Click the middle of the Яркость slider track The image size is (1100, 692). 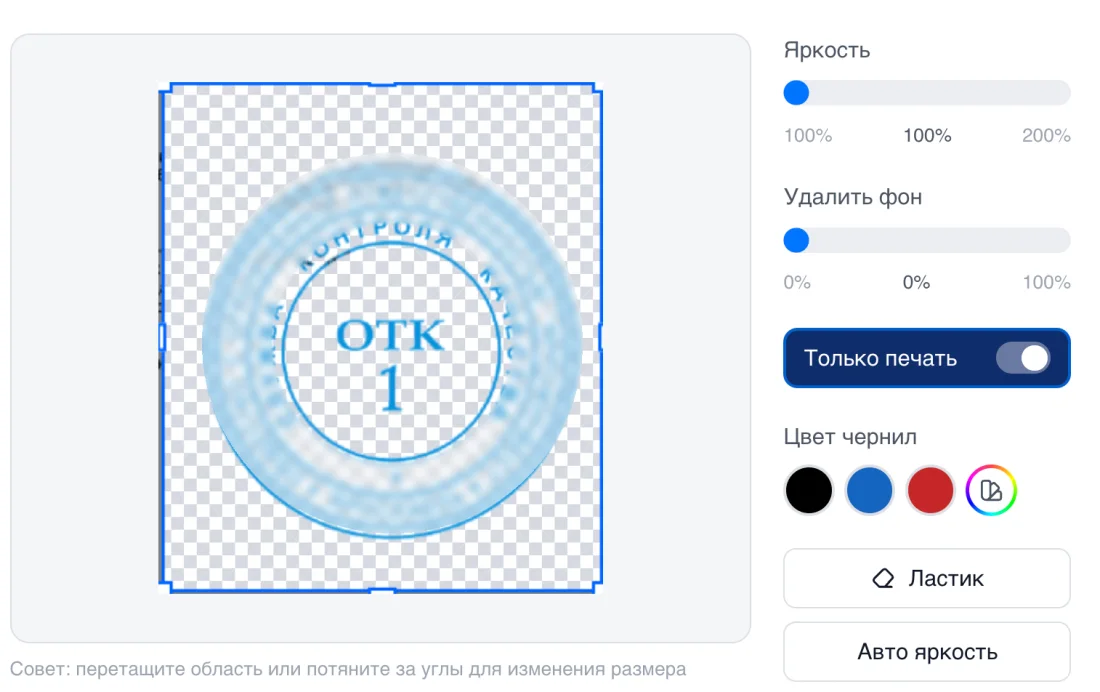pos(927,93)
